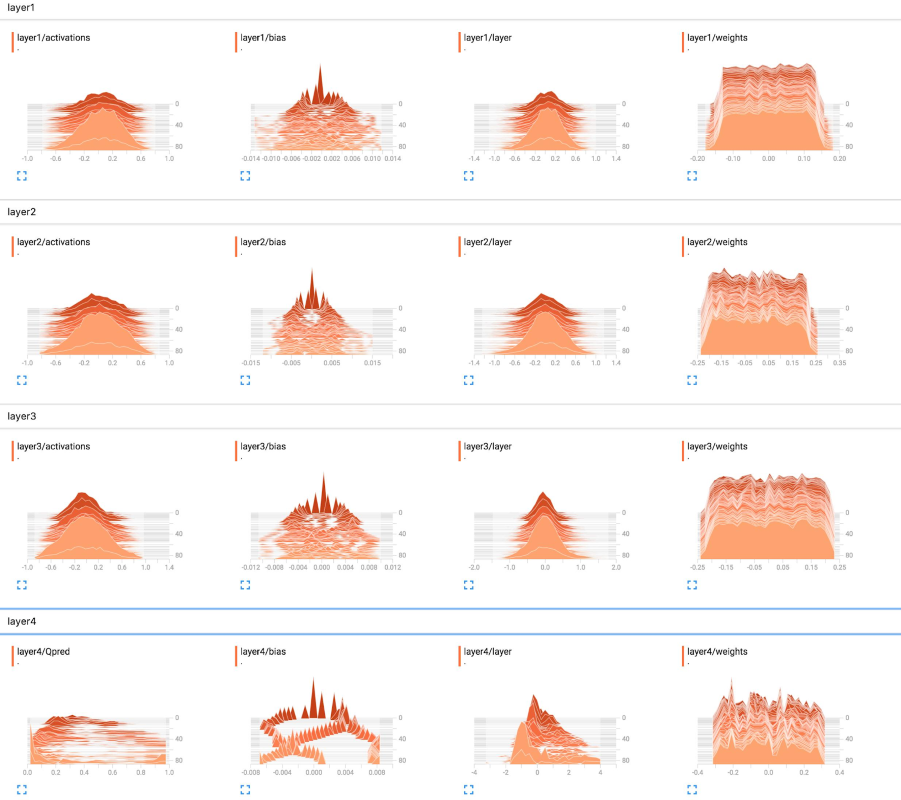901x800 pixels.
Task: Expand the layer1/weights chart to fullscreen
Action: coord(691,175)
